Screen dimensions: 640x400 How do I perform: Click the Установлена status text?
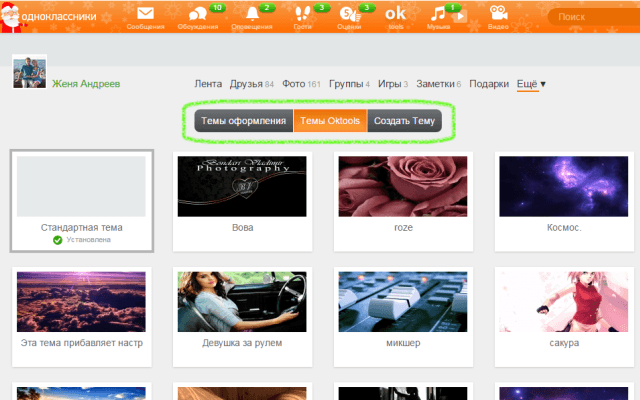tap(89, 240)
